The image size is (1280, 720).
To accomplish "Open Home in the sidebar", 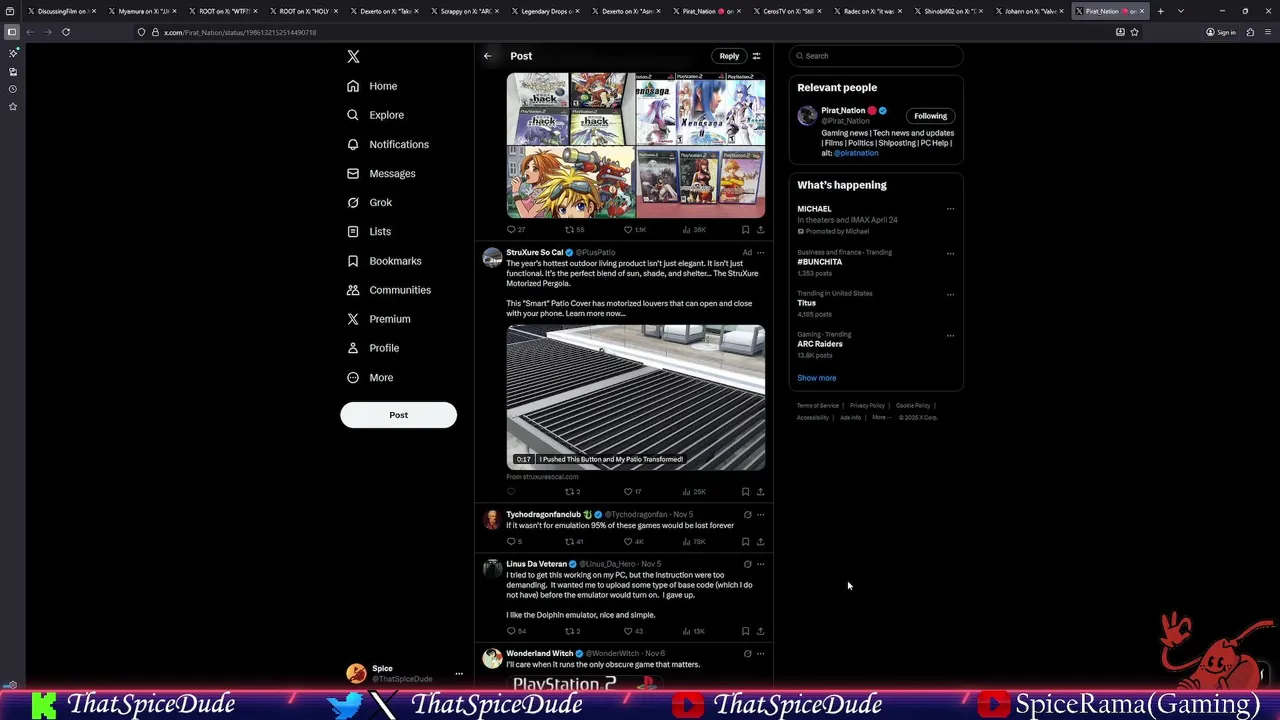I will coord(372,86).
